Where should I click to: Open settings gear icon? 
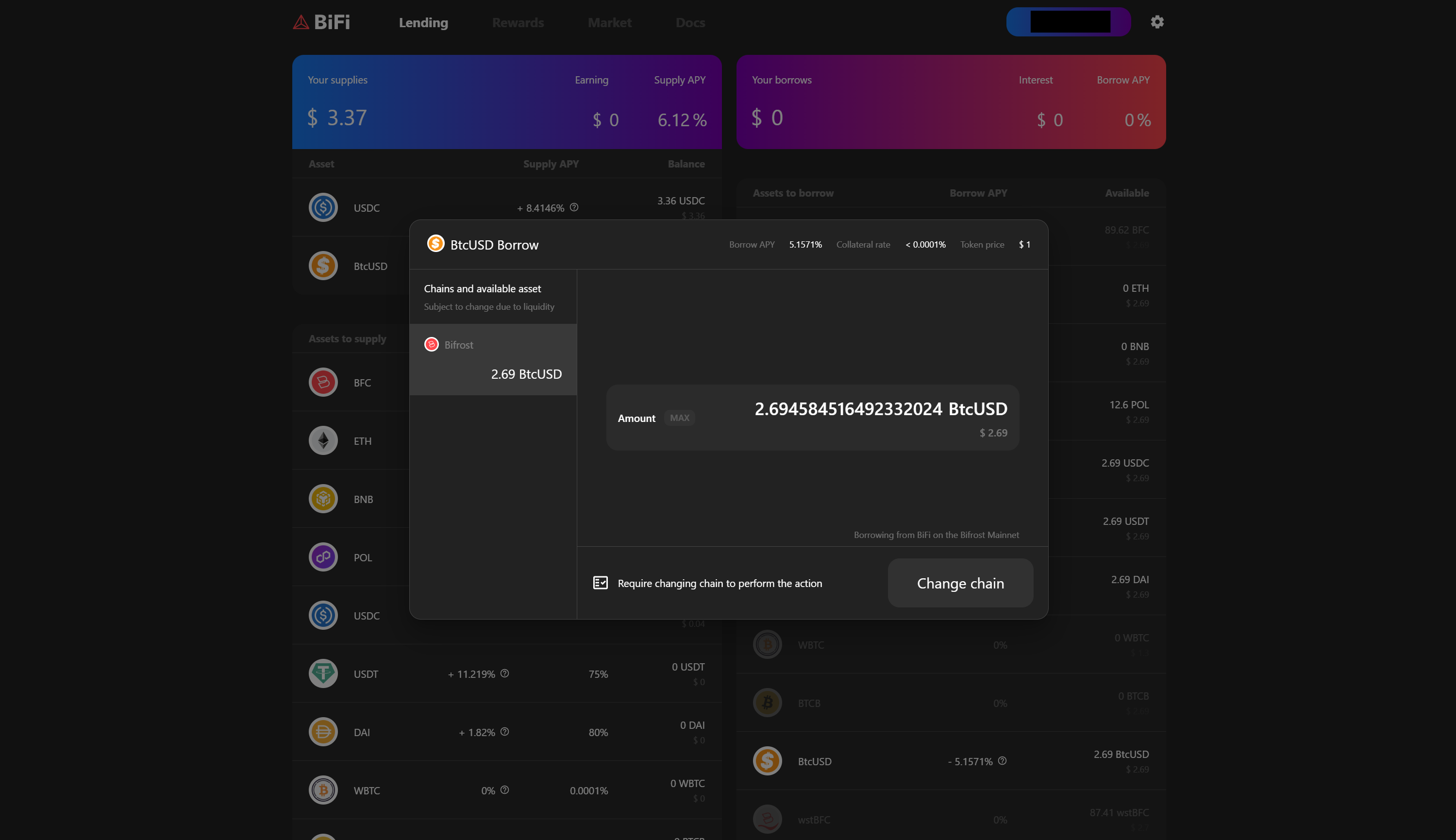[1156, 22]
